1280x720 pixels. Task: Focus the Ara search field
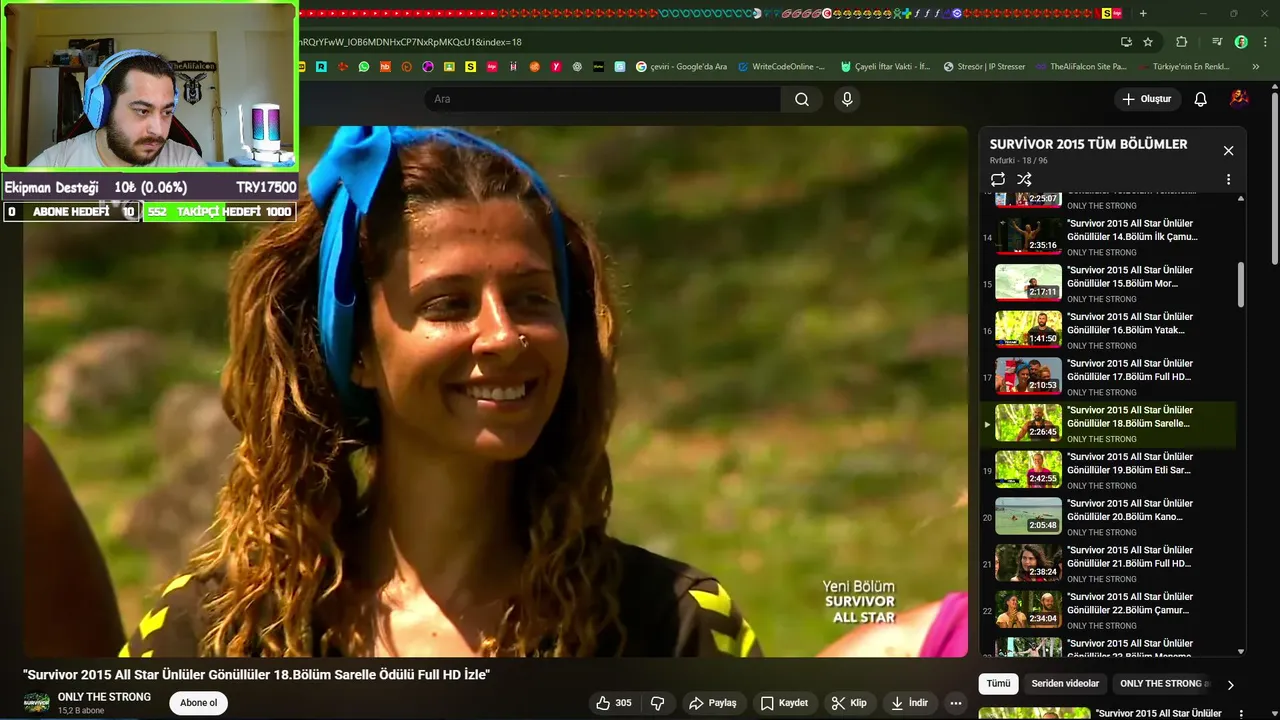[x=603, y=99]
